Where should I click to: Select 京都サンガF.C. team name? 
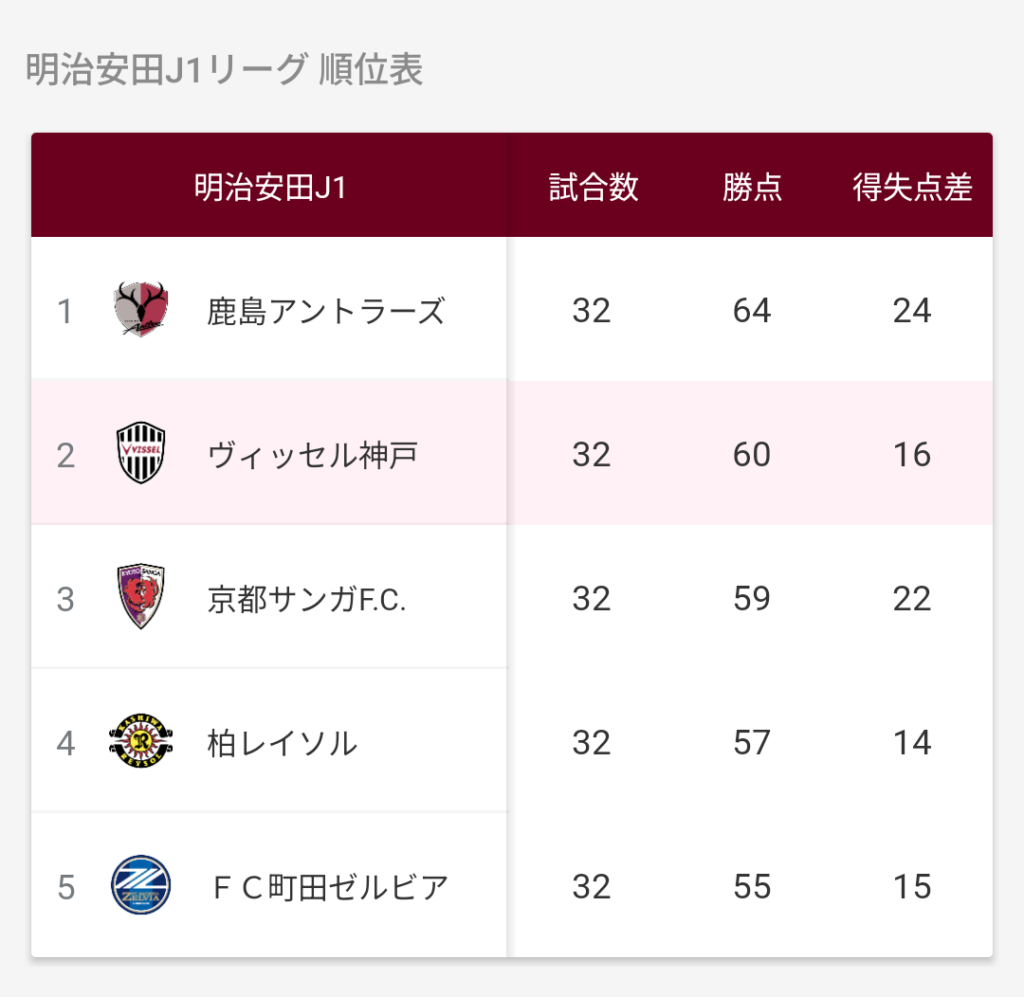[307, 599]
